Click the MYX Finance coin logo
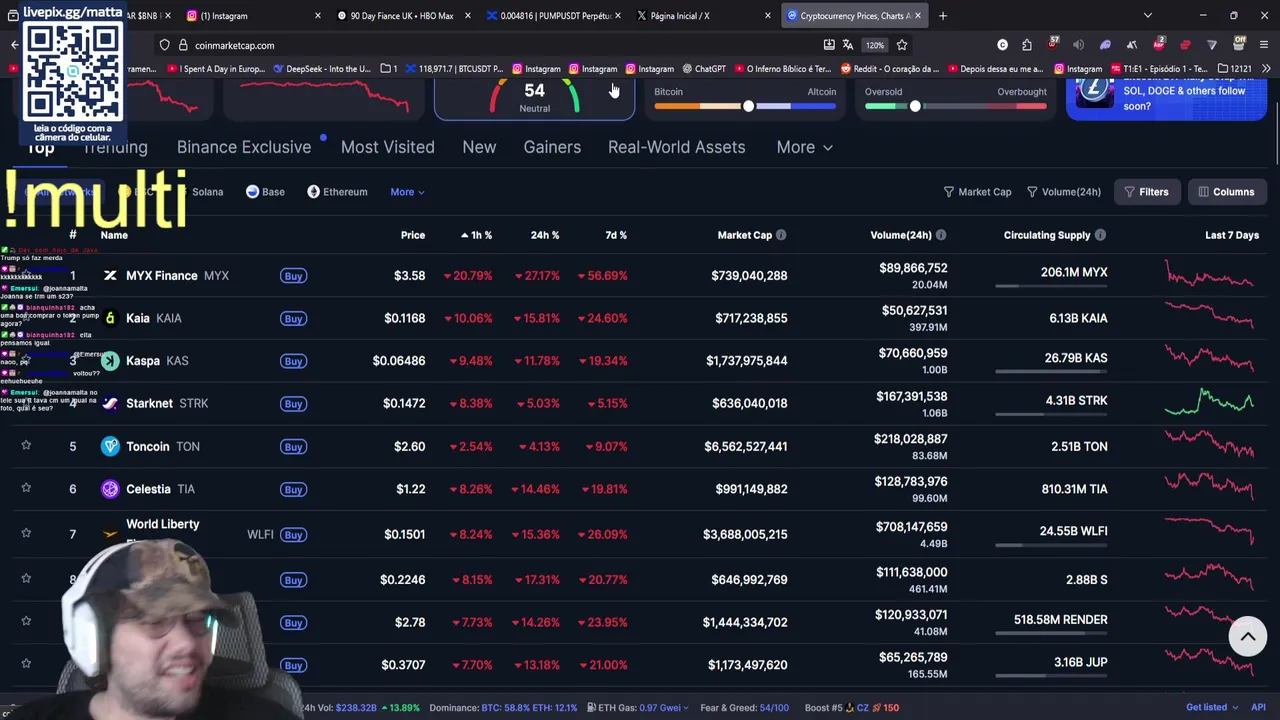The width and height of the screenshot is (1280, 720). (x=110, y=275)
